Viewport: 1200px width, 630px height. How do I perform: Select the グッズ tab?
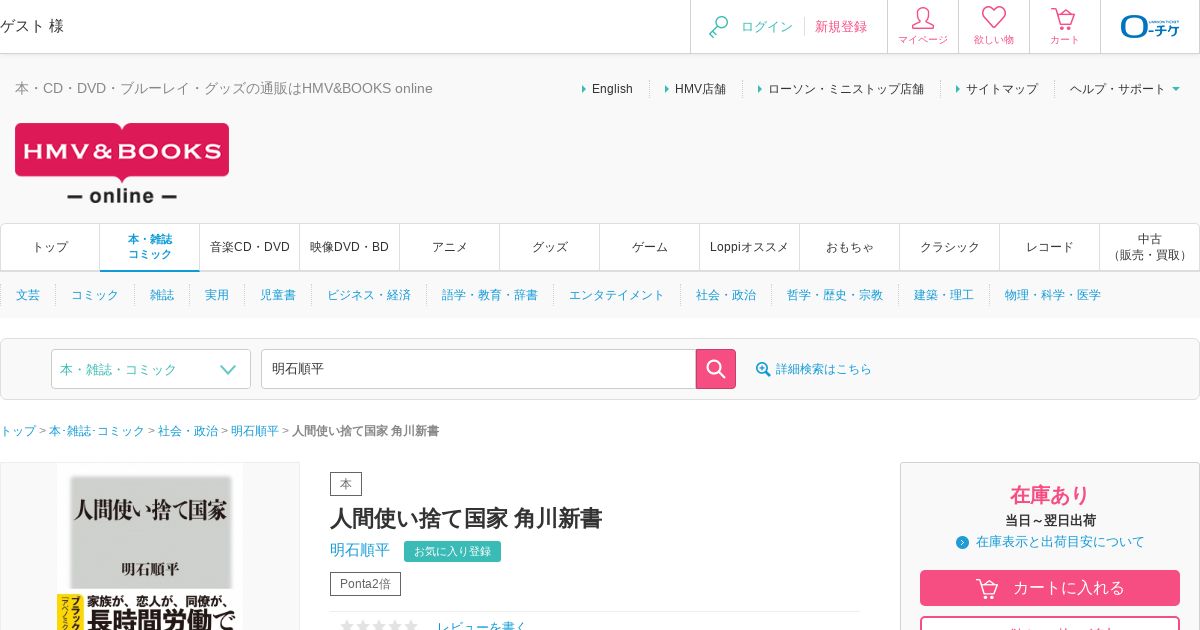pyautogui.click(x=550, y=247)
